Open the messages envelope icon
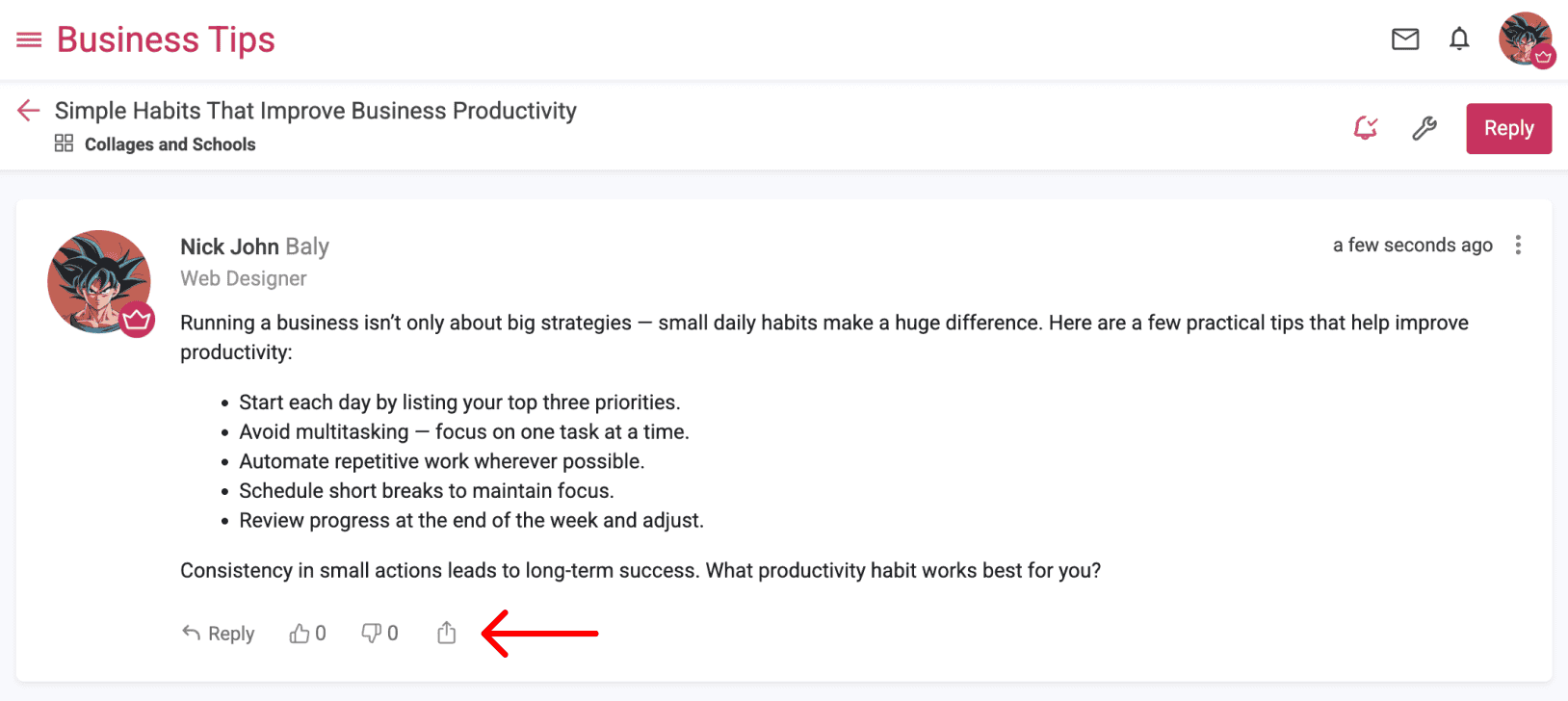 click(1405, 39)
